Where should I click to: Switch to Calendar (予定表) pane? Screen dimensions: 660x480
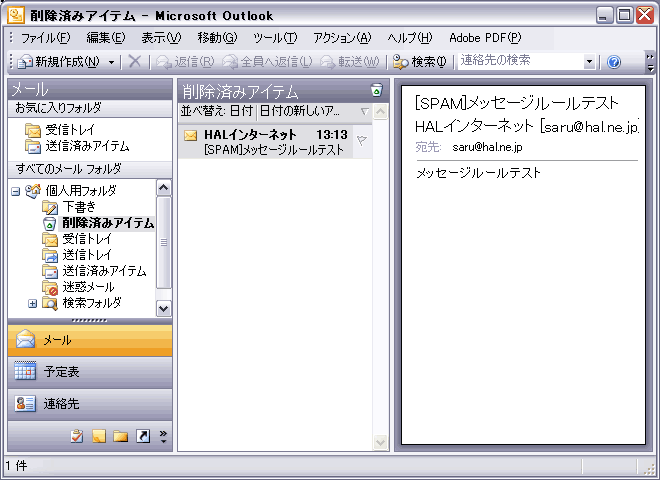tap(90, 372)
